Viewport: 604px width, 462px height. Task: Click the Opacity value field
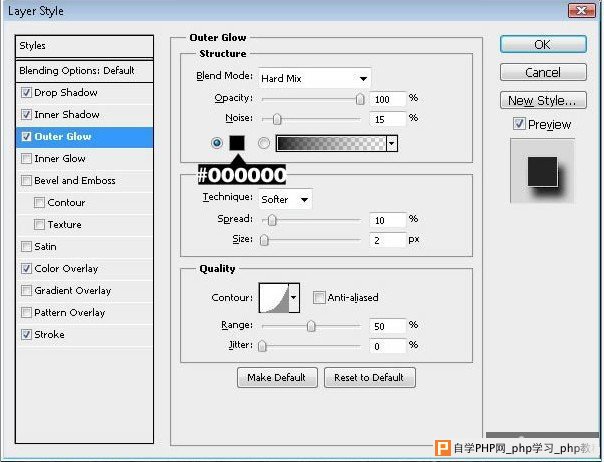pyautogui.click(x=387, y=99)
